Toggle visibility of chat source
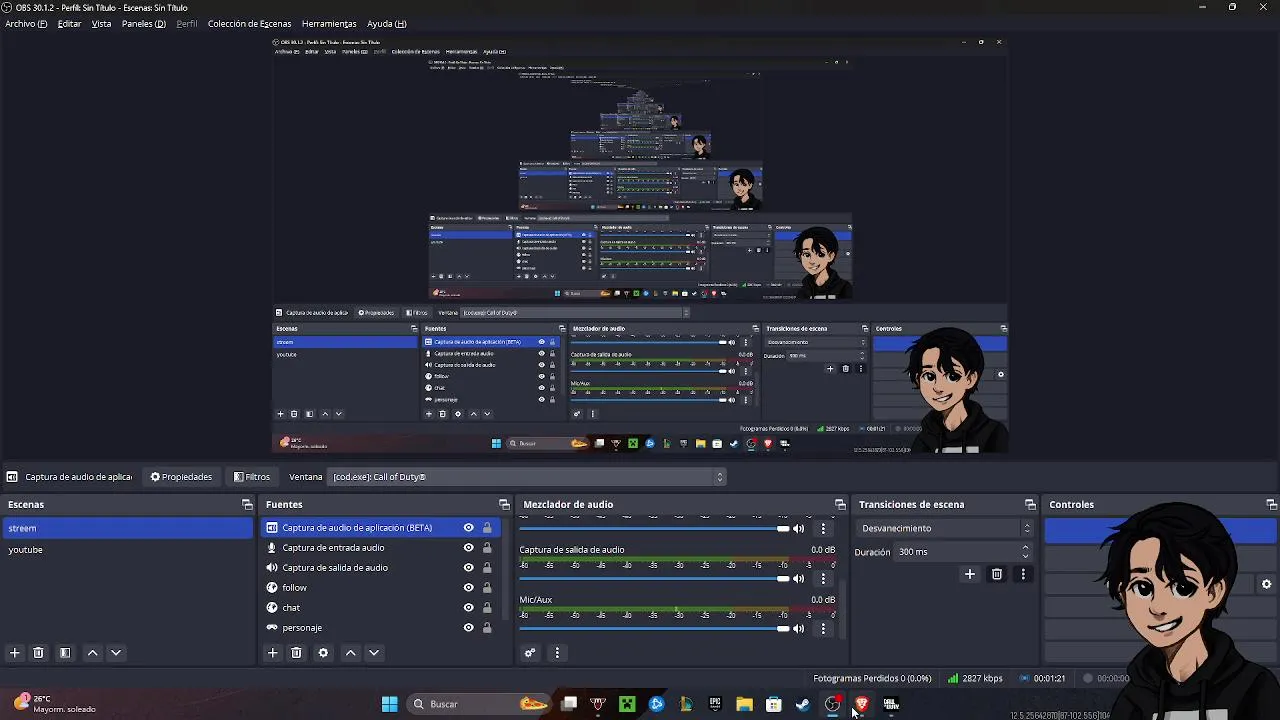Image resolution: width=1280 pixels, height=720 pixels. [468, 608]
